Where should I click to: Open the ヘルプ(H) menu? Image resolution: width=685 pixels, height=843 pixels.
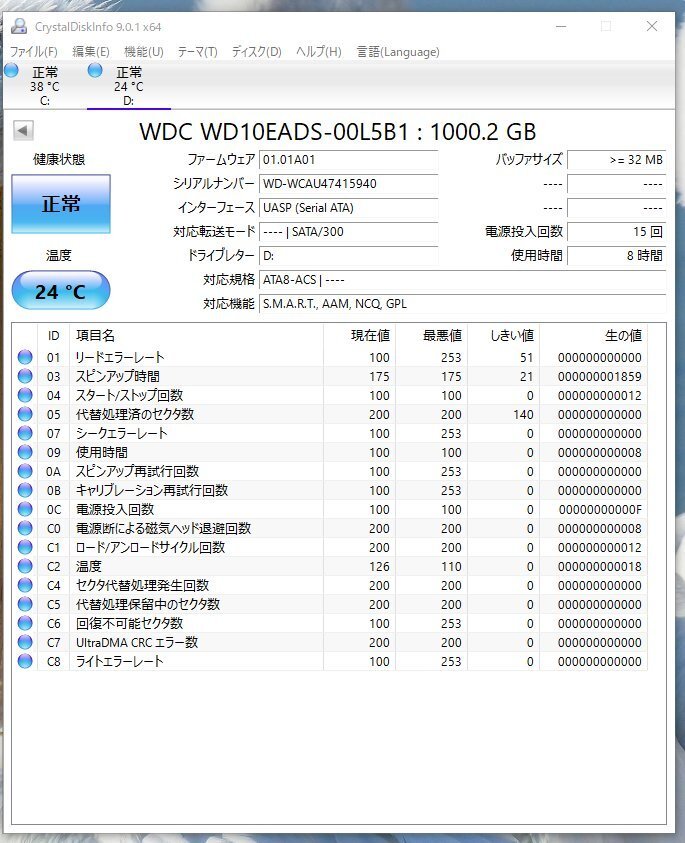pos(319,52)
